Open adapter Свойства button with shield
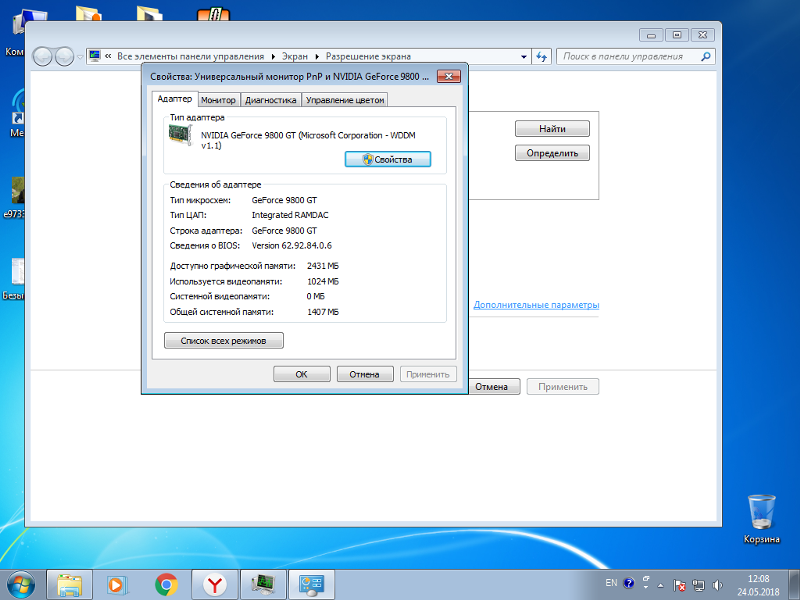 tap(388, 159)
